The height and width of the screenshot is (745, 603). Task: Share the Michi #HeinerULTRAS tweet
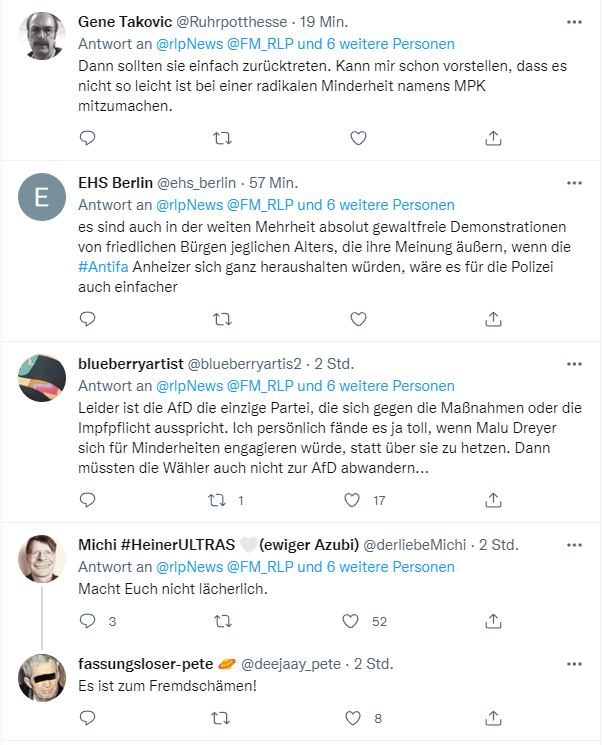tap(492, 621)
